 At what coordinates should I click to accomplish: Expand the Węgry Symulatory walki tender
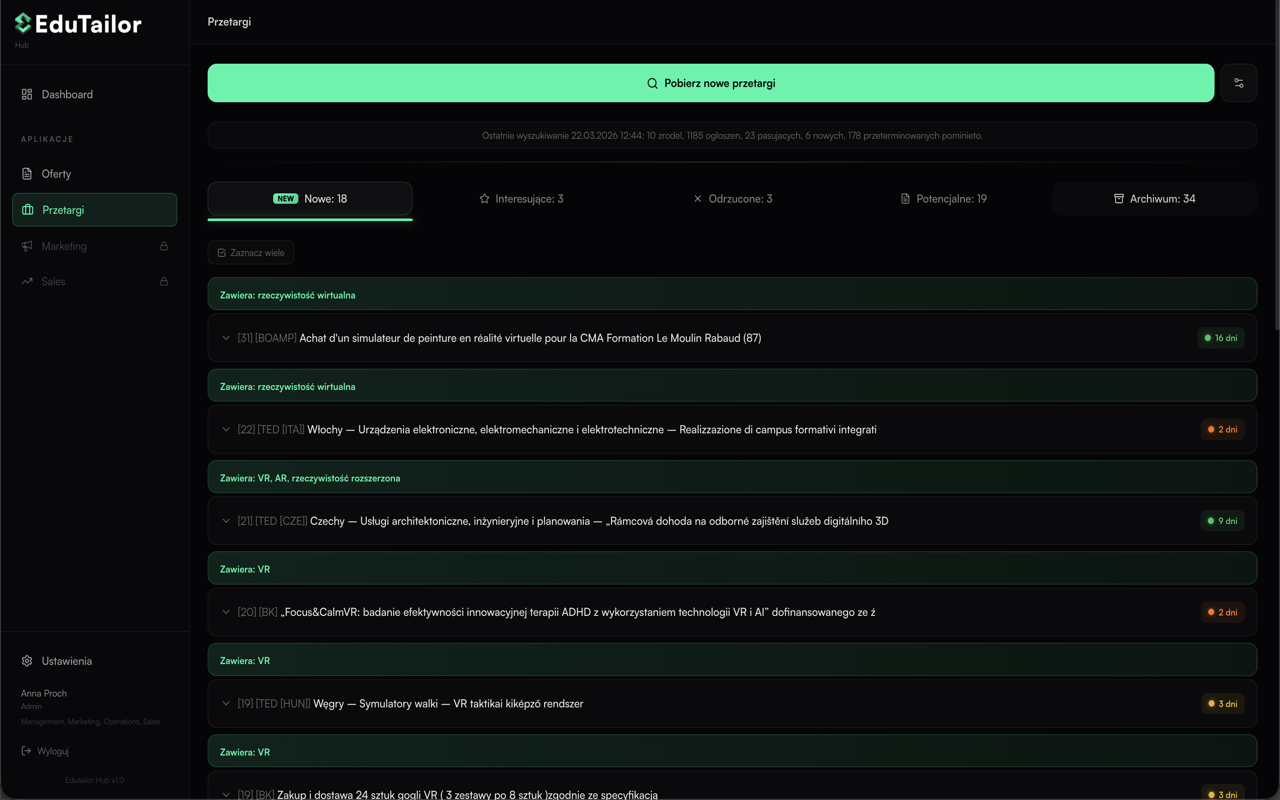tap(226, 704)
